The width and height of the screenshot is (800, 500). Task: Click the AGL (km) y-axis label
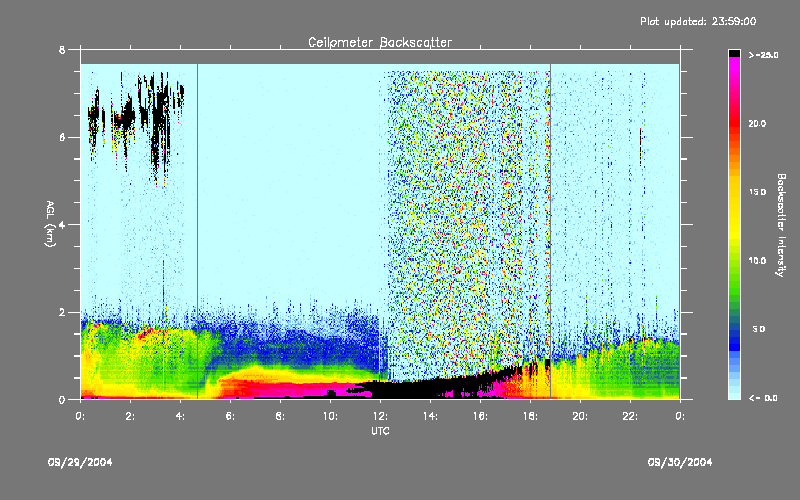pyautogui.click(x=50, y=224)
